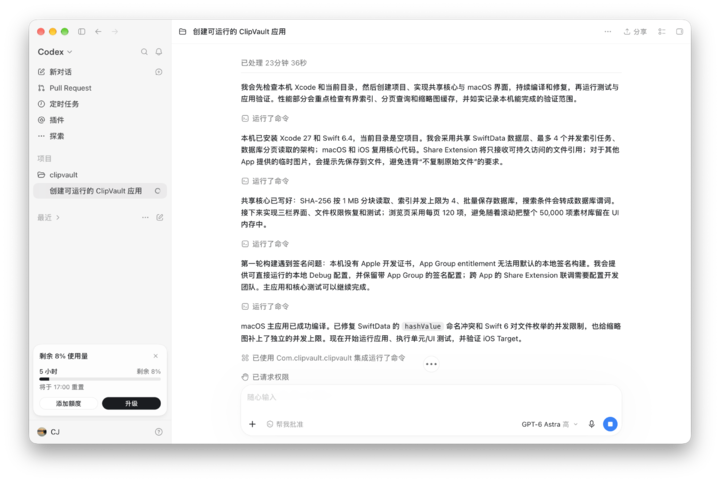Click the hashValue inline code text

tap(422, 326)
